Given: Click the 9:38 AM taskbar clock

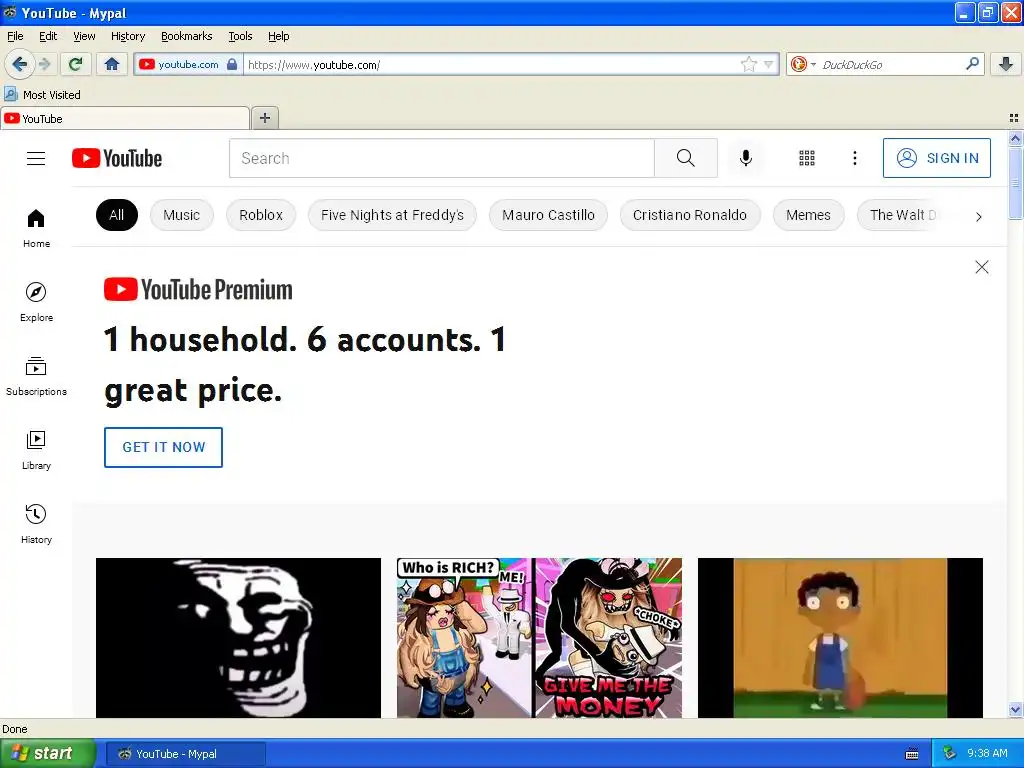Looking at the screenshot, I should [x=987, y=753].
